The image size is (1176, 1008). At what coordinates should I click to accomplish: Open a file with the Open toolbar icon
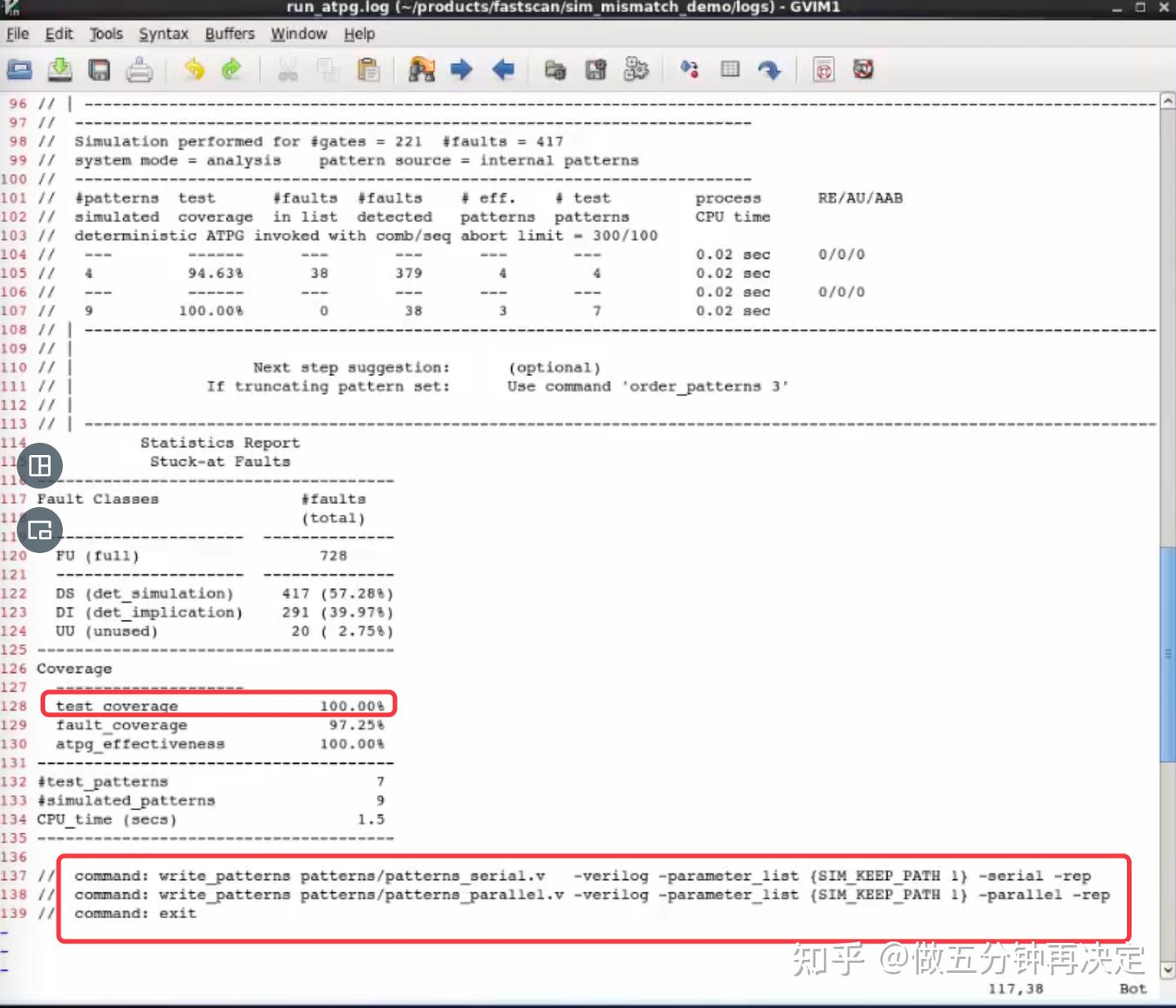click(19, 70)
